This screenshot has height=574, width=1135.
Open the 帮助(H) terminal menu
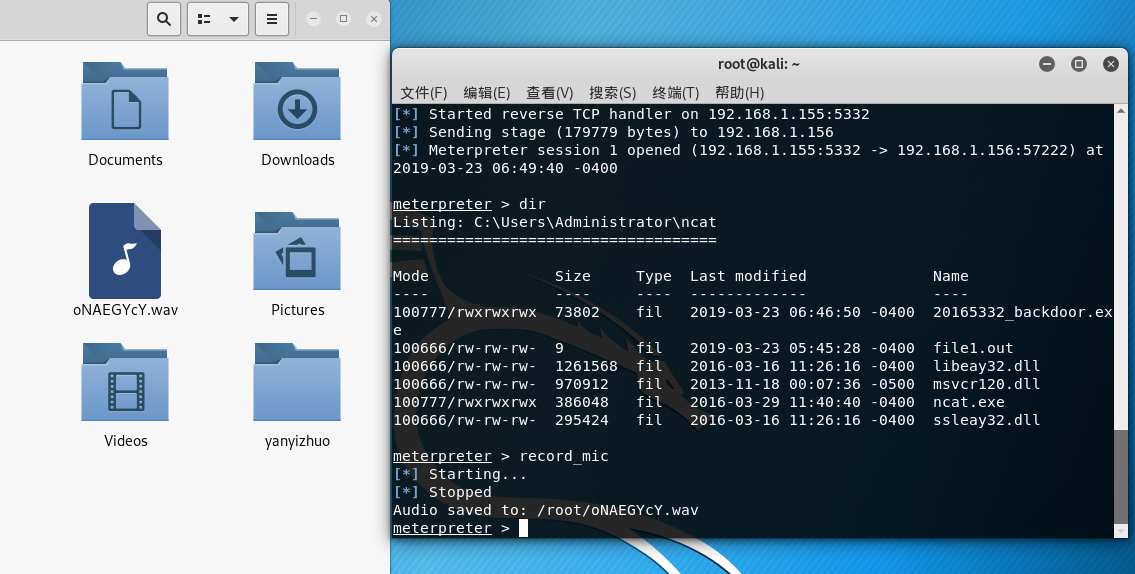click(x=739, y=93)
